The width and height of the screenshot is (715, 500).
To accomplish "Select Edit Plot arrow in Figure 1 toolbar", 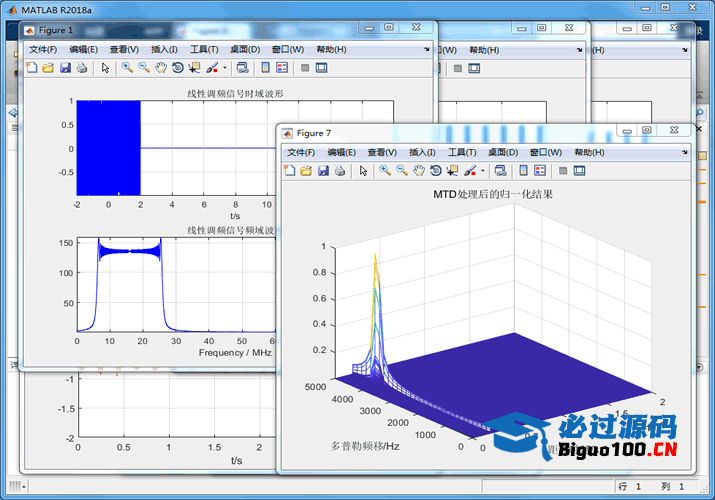I will [105, 68].
